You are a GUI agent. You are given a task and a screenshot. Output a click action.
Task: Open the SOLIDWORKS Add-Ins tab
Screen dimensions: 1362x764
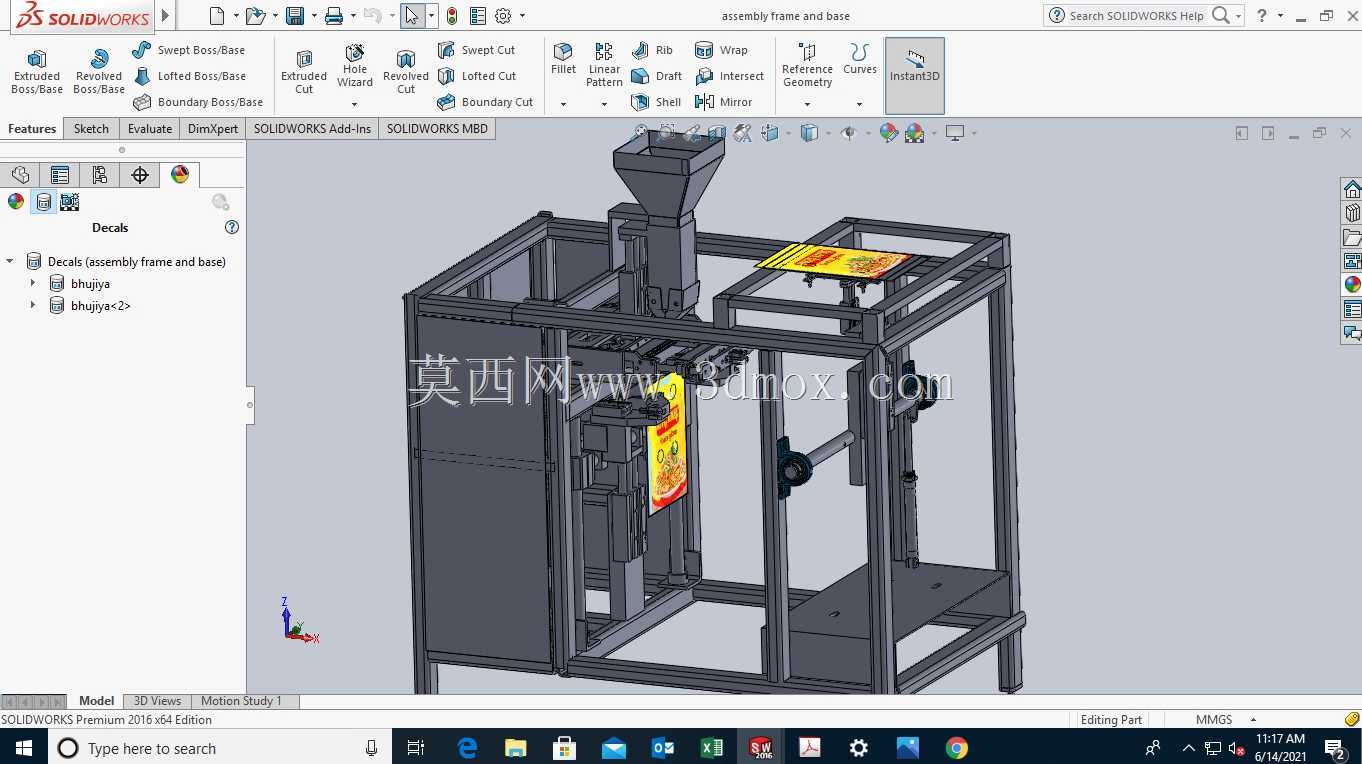pyautogui.click(x=312, y=129)
